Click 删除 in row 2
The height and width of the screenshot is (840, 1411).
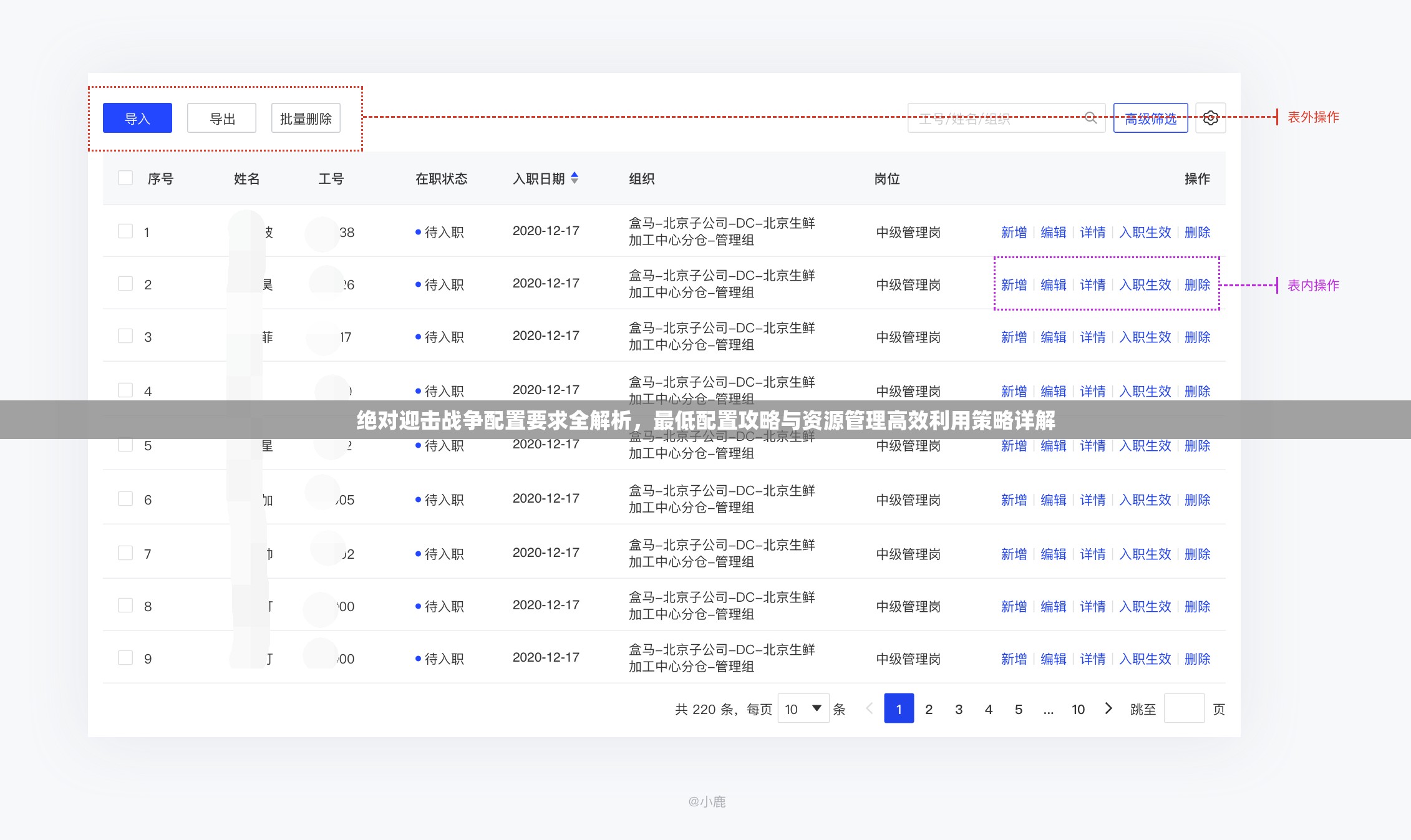click(x=1197, y=284)
